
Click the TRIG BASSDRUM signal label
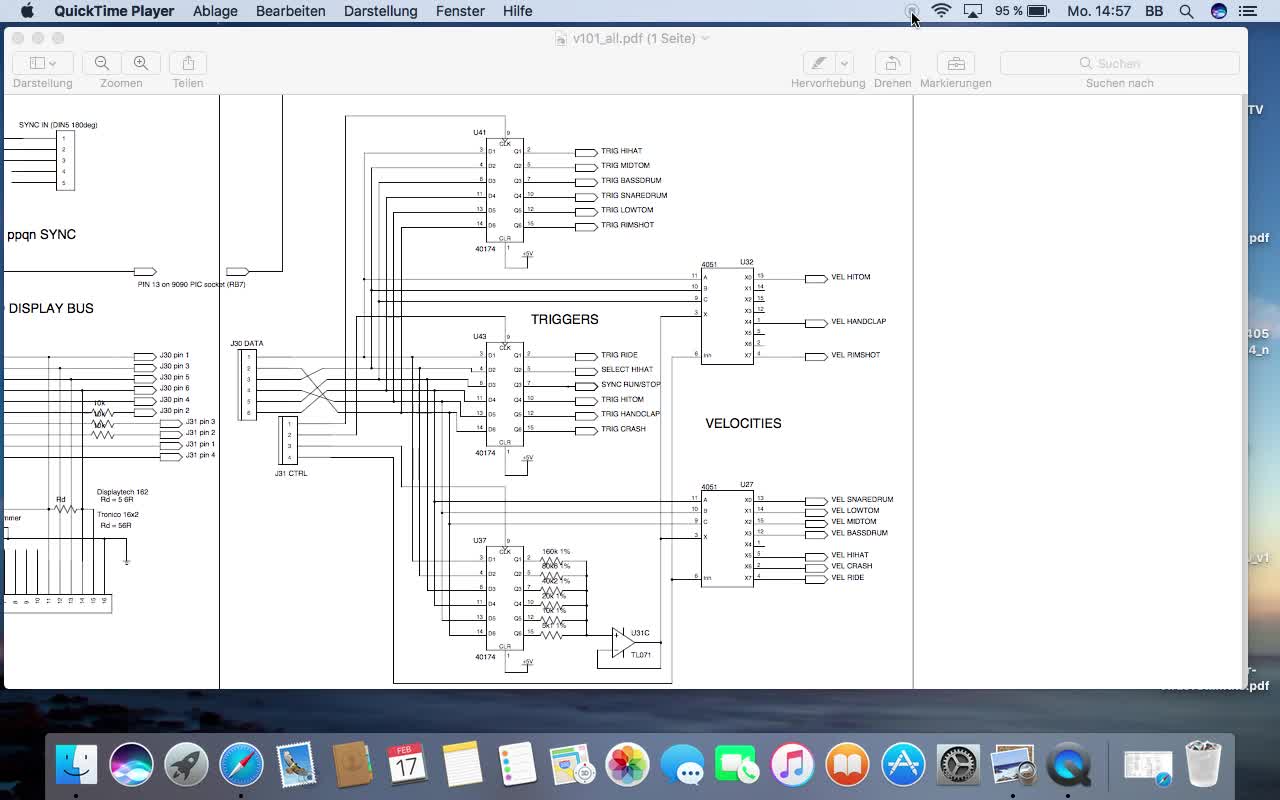pyautogui.click(x=631, y=181)
